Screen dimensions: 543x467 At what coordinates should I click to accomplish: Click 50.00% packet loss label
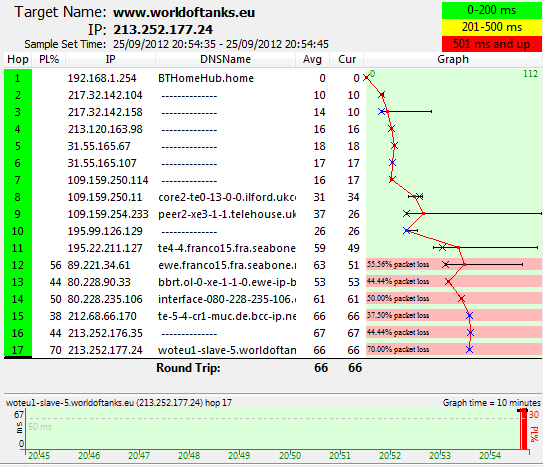[398, 298]
